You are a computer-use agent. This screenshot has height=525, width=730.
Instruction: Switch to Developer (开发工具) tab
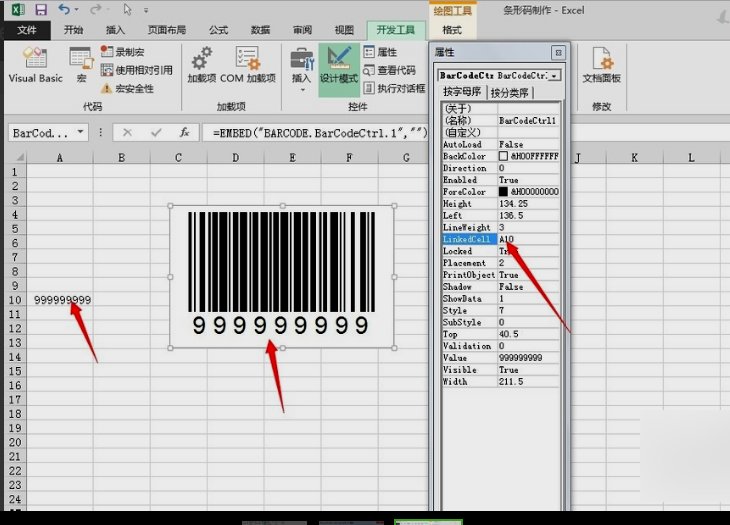point(396,30)
